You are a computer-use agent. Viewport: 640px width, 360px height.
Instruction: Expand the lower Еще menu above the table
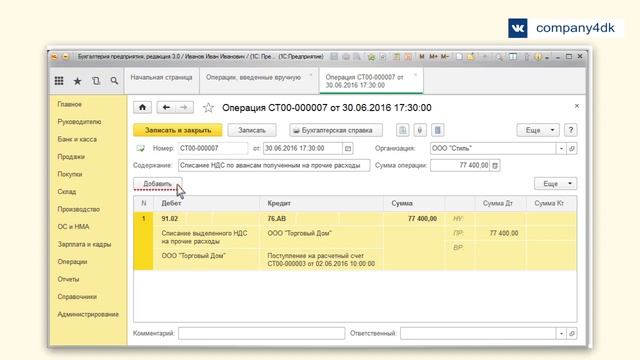556,184
